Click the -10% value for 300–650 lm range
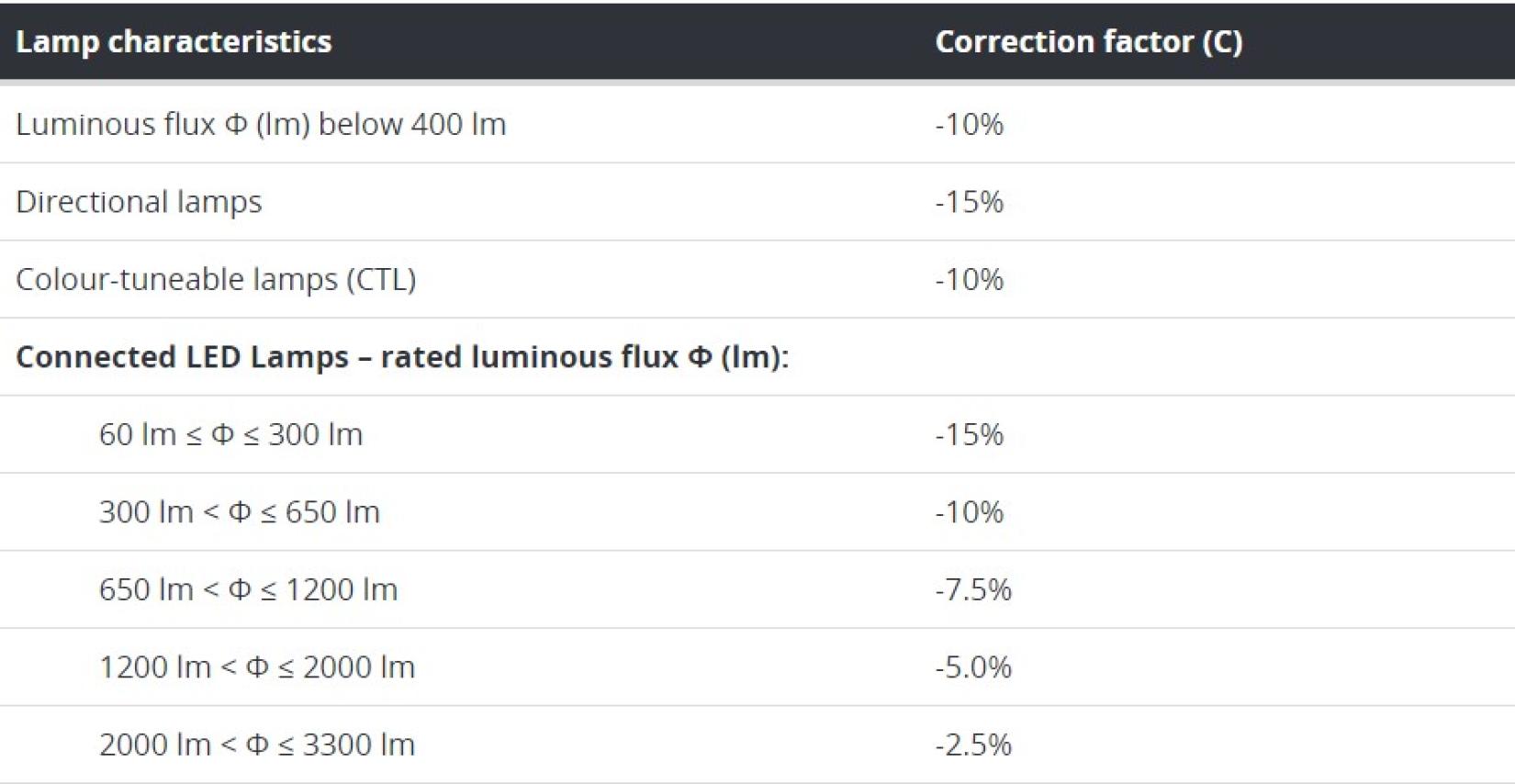1515x784 pixels. [970, 512]
